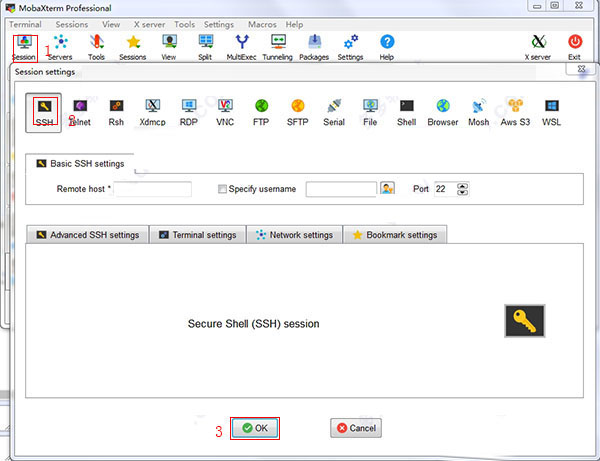Select the VNC session icon
Viewport: 600px width, 461px height.
coord(225,110)
